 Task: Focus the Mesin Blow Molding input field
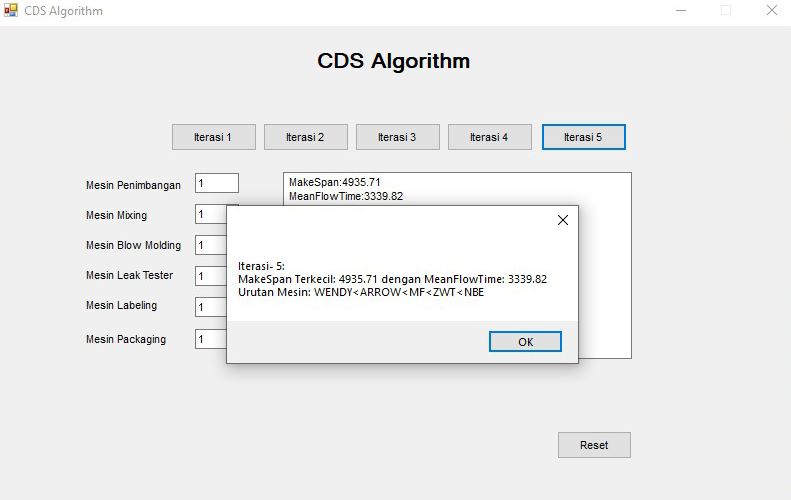pyautogui.click(x=211, y=245)
